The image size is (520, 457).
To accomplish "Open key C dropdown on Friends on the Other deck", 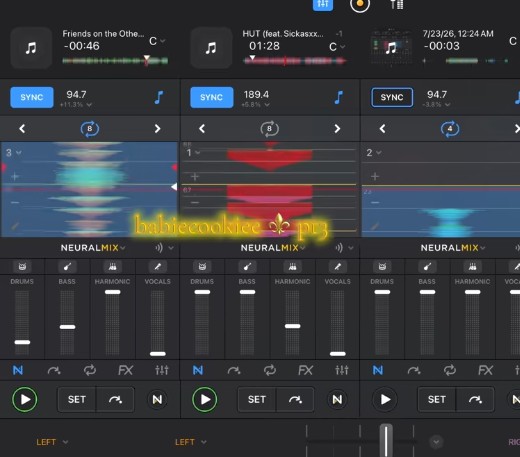I will [157, 41].
